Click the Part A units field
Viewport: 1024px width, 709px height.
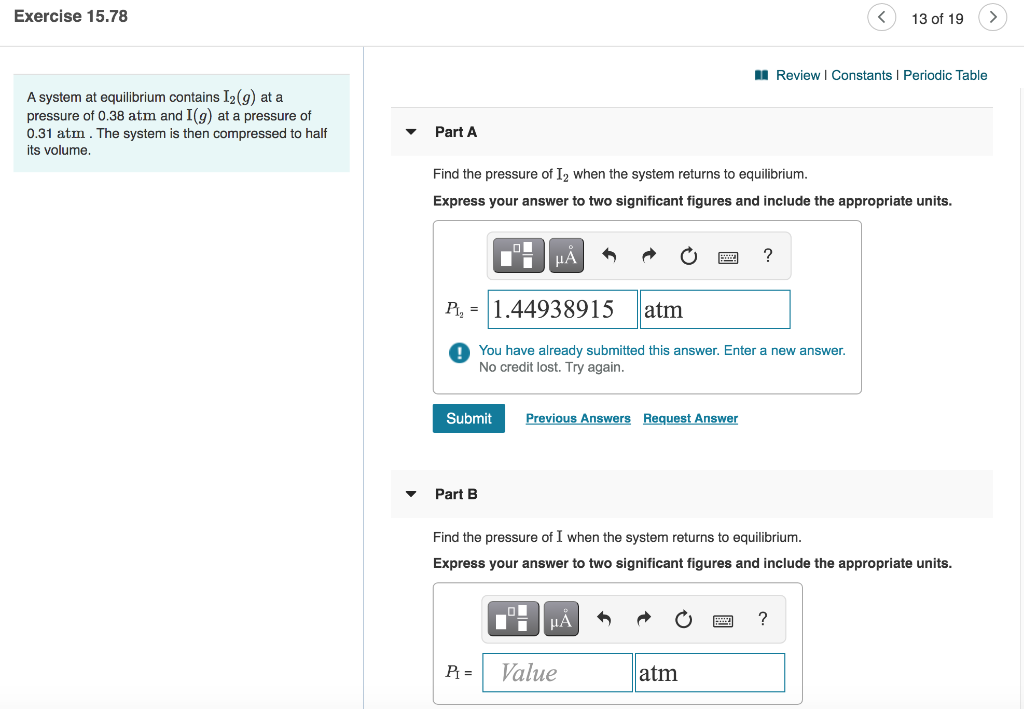click(715, 309)
